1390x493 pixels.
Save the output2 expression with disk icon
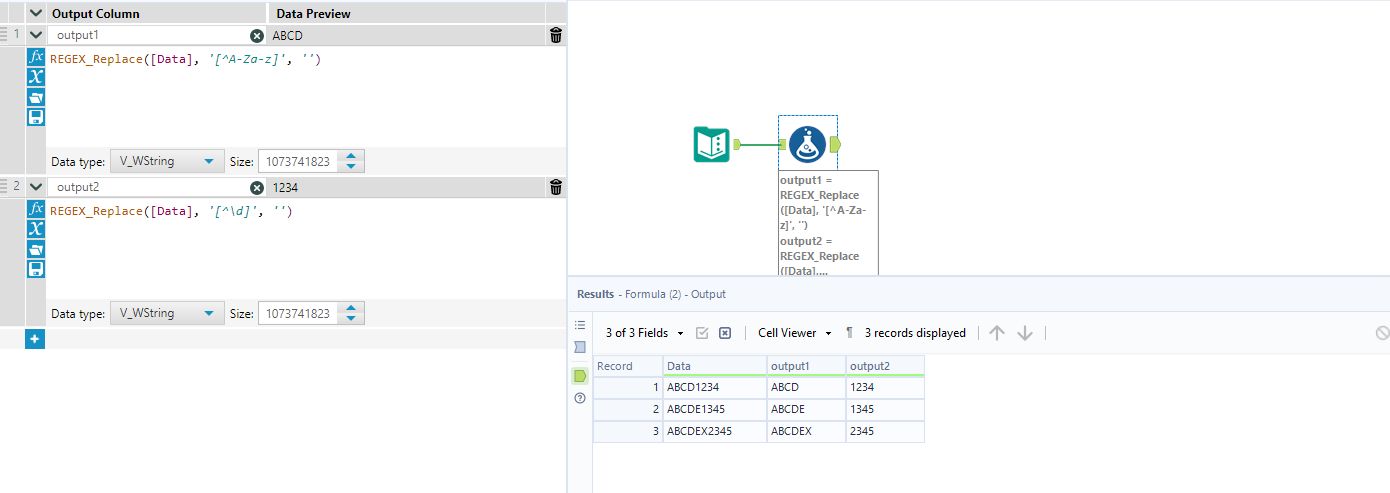click(36, 269)
